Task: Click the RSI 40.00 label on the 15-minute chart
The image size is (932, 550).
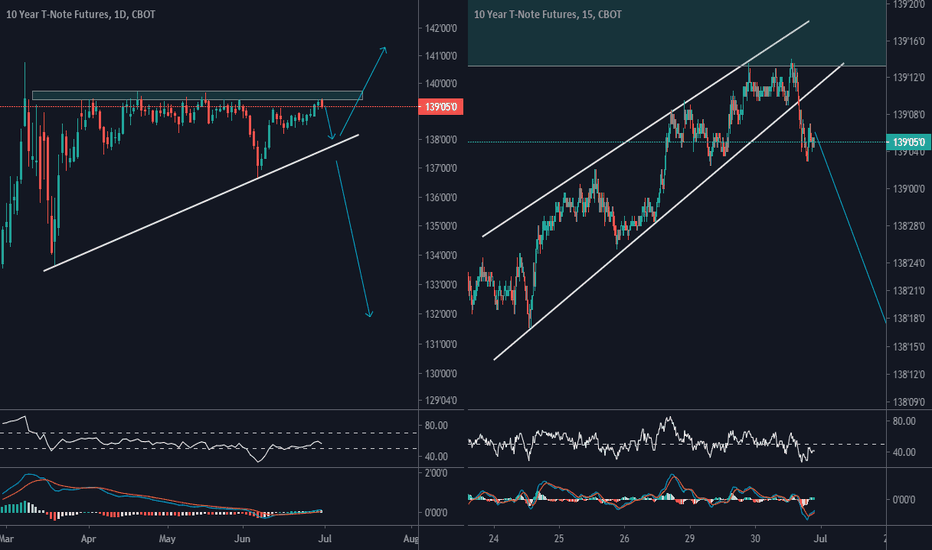Action: (904, 452)
